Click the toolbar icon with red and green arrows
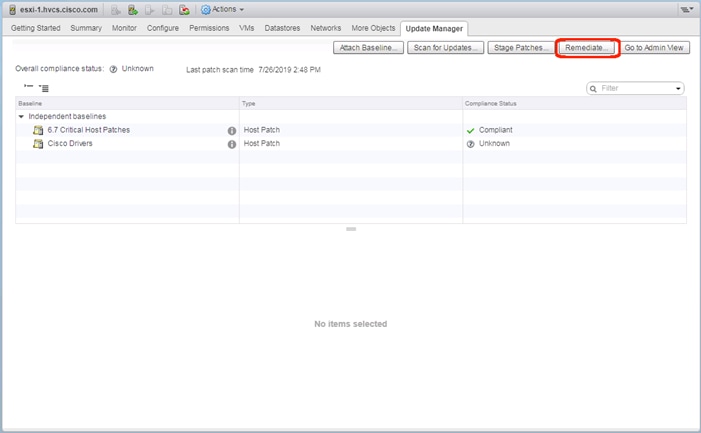The image size is (701, 433). 184,9
